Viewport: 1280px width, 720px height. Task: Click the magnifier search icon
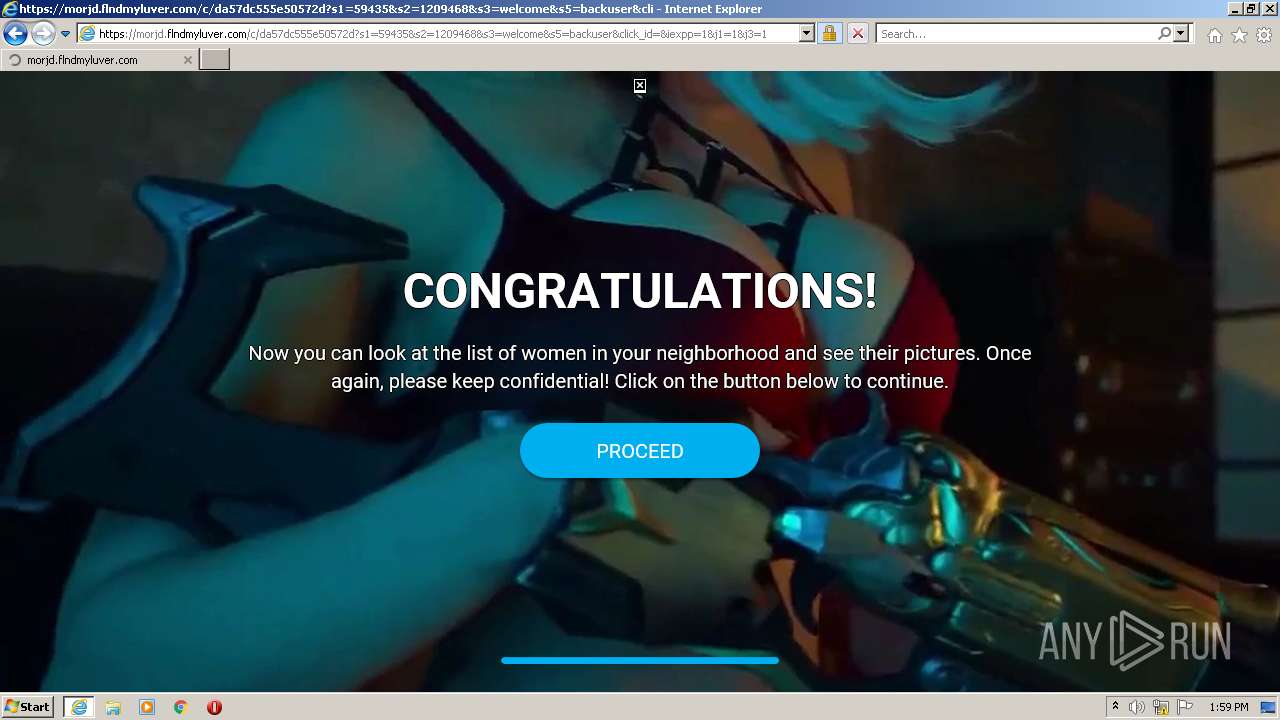1164,34
